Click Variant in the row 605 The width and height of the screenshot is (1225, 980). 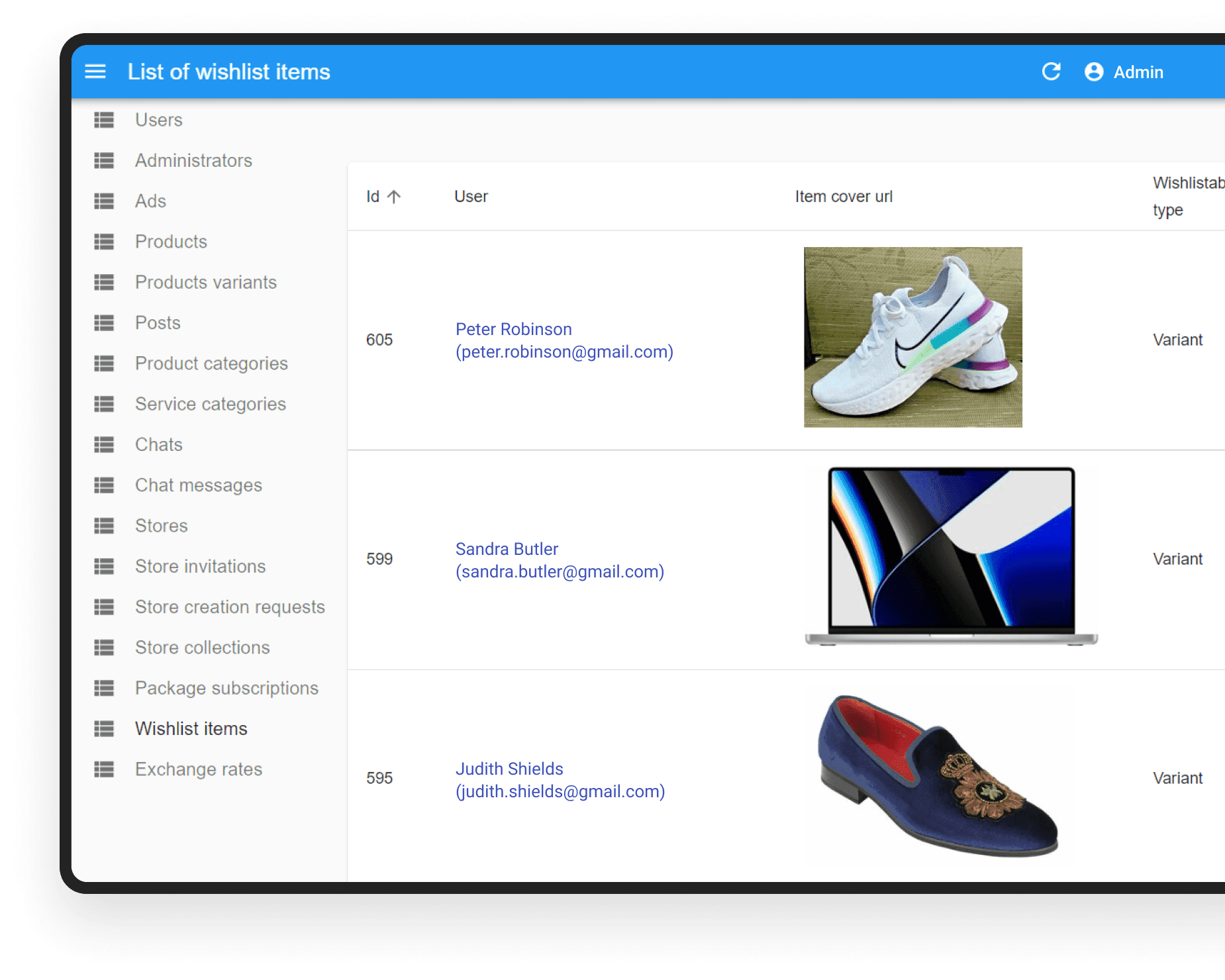[1177, 340]
